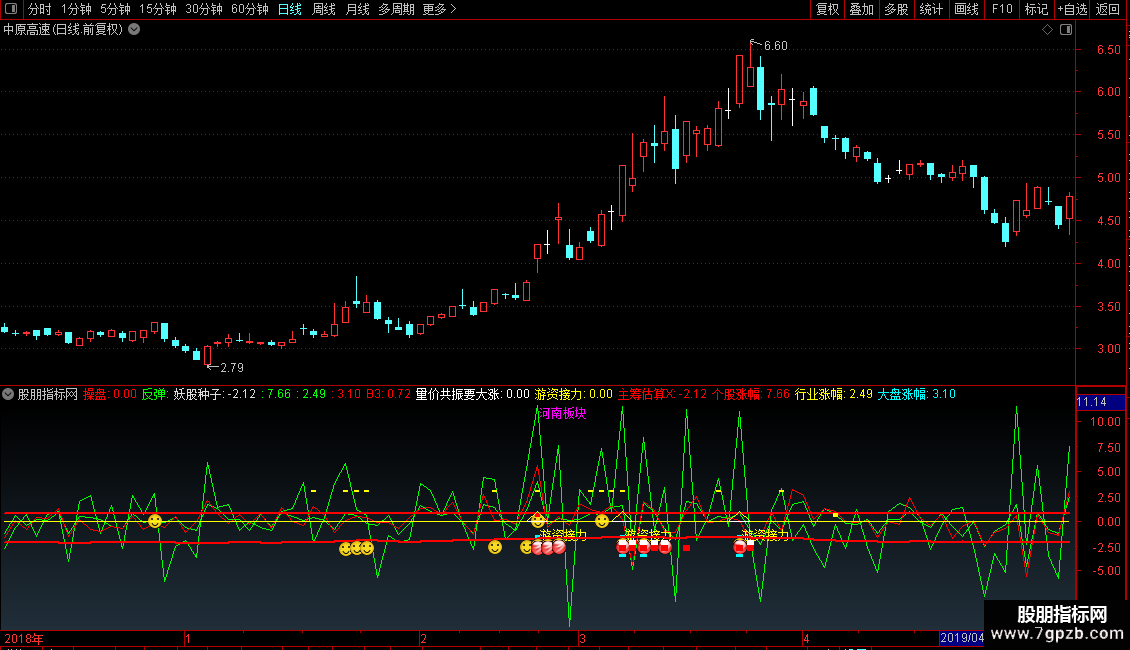This screenshot has height=650, width=1130.
Task: Open the 多周期 multi-period view
Action: [x=396, y=9]
